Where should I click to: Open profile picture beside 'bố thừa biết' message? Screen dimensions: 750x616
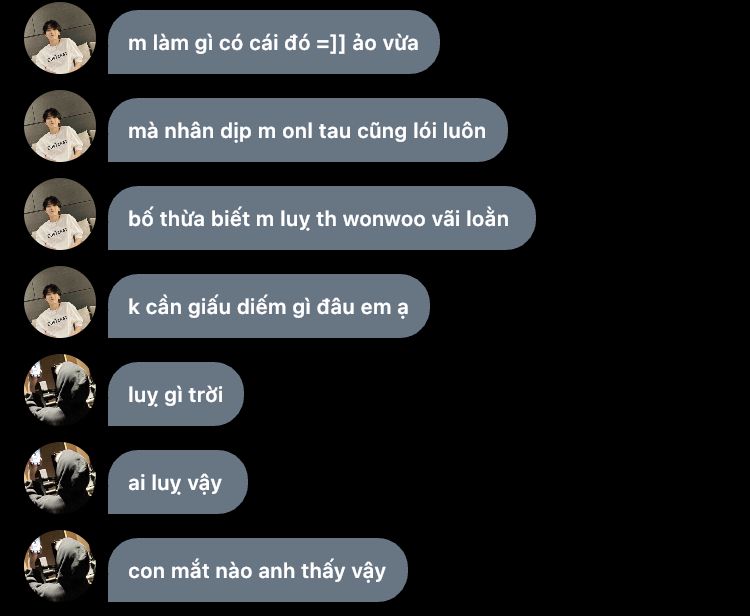[x=60, y=214]
